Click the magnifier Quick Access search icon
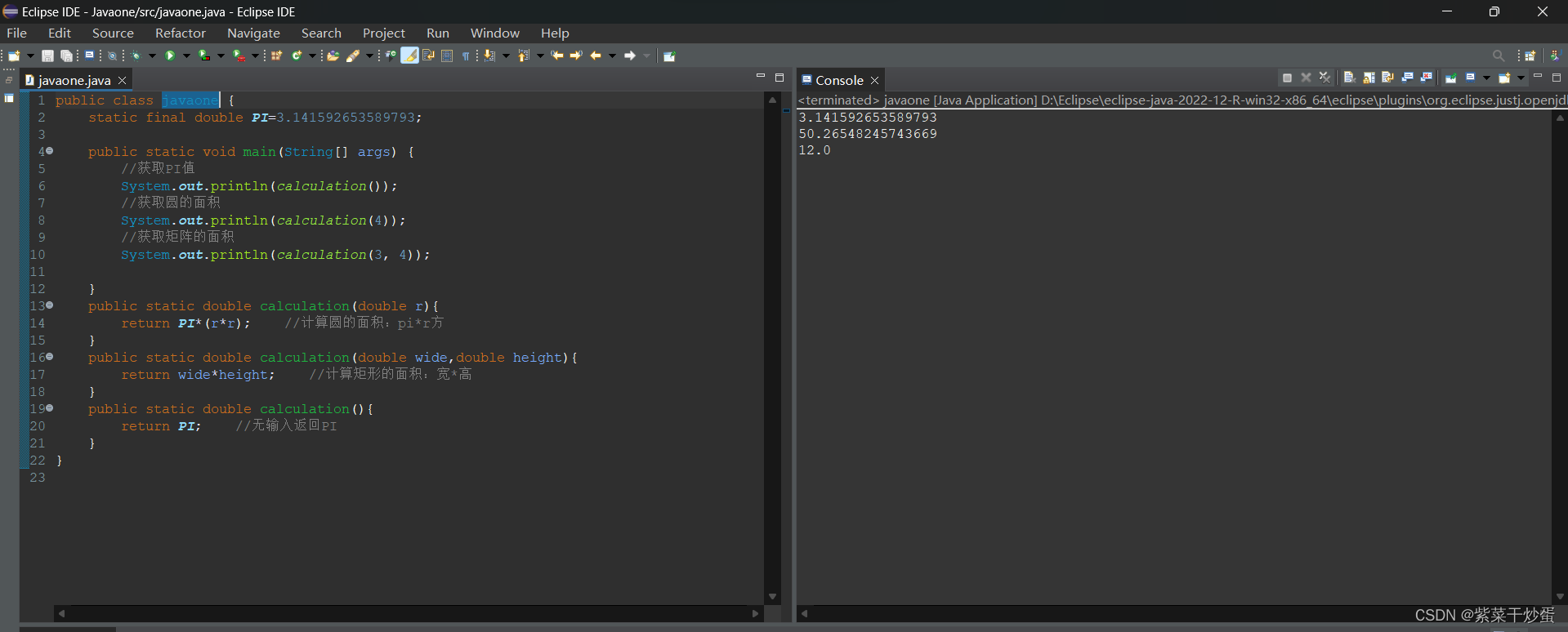This screenshot has width=1568, height=632. [x=1498, y=56]
